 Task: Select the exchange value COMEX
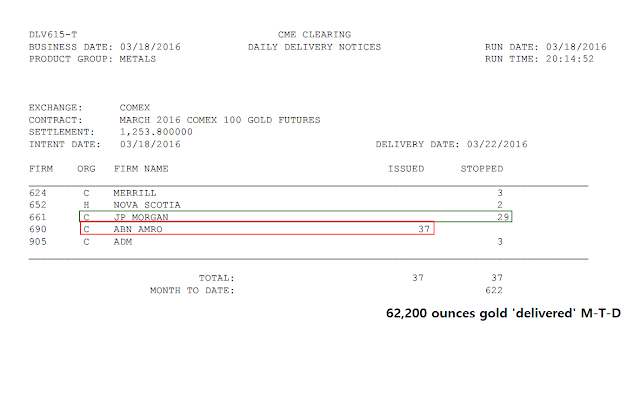(135, 108)
